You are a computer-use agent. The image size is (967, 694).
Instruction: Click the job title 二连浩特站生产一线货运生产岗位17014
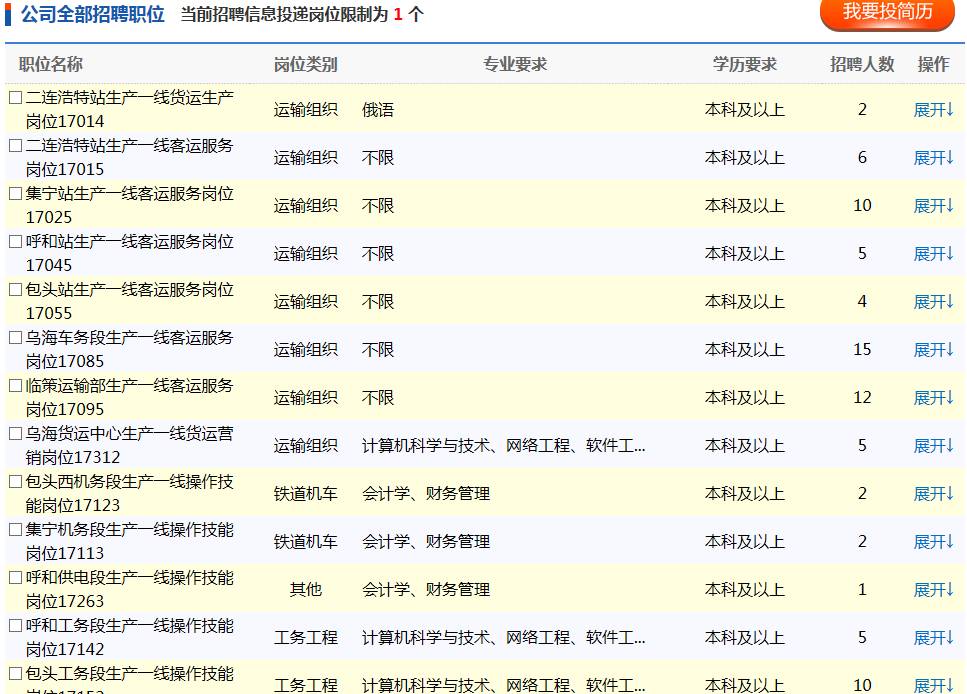(x=130, y=109)
